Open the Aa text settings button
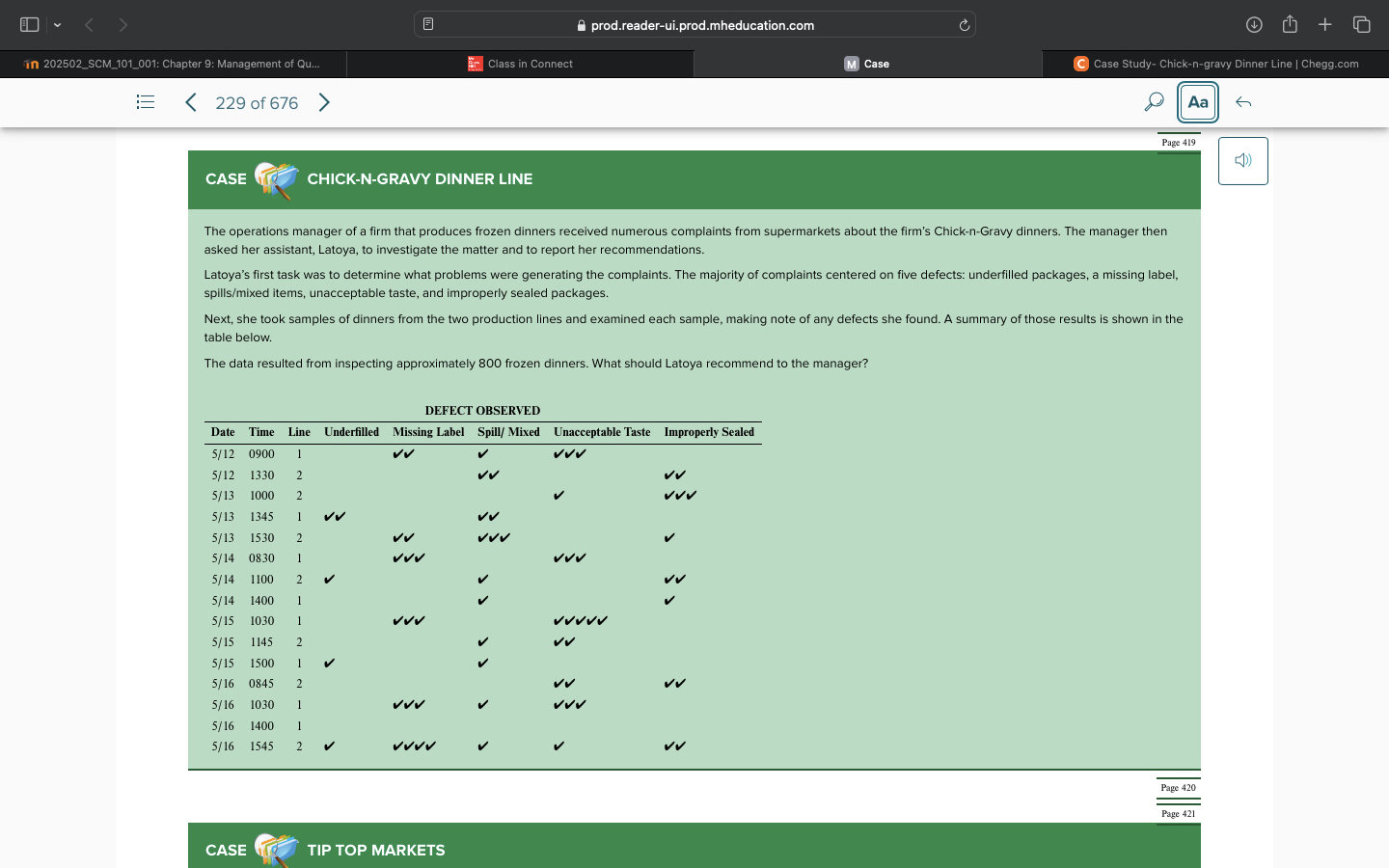This screenshot has width=1389, height=868. pos(1198,102)
